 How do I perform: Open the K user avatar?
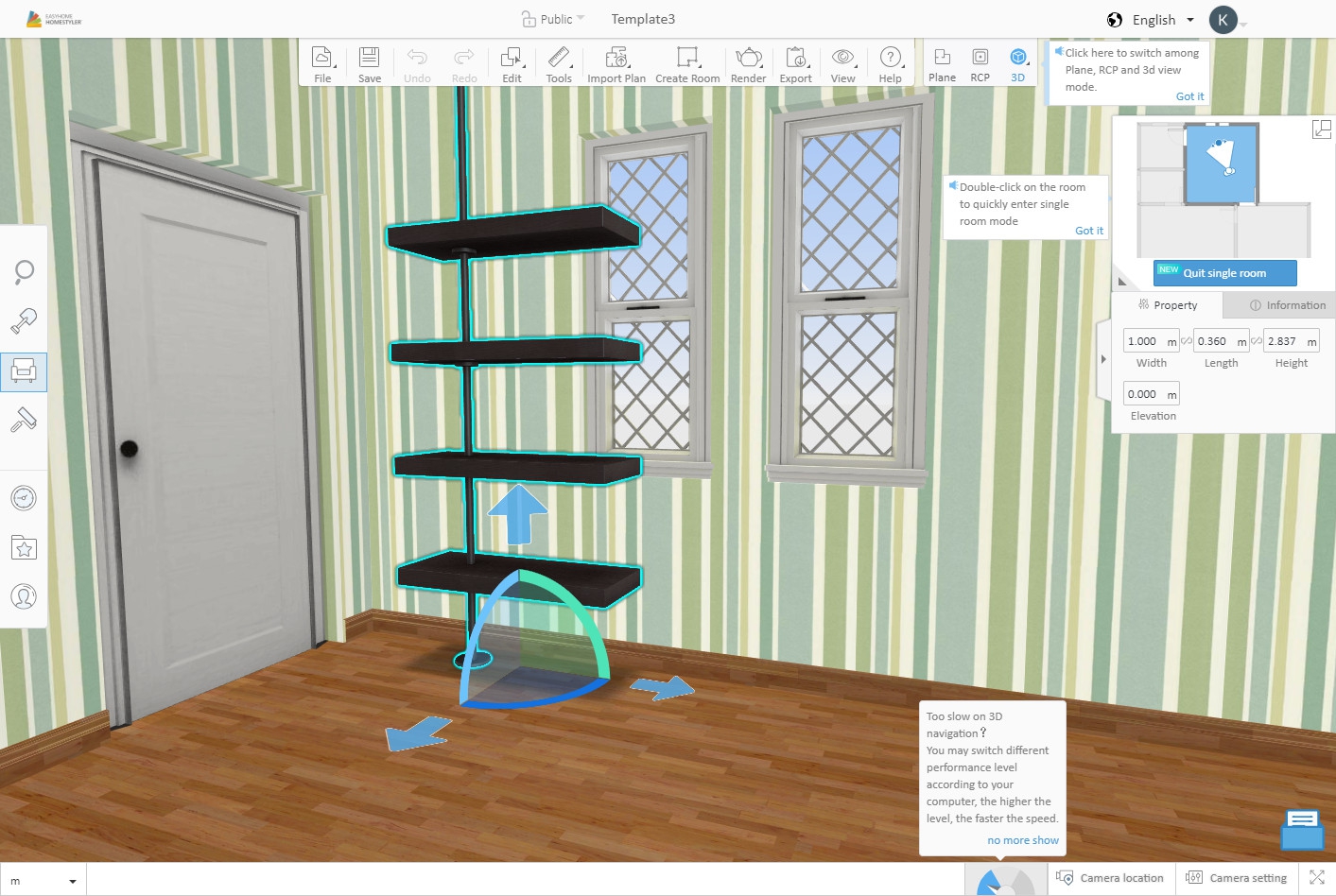[1223, 19]
